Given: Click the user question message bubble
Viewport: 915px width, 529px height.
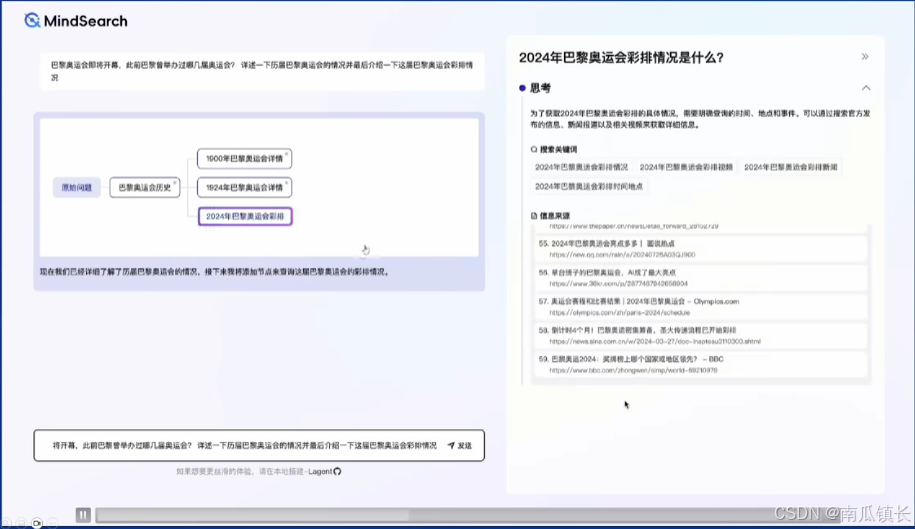Looking at the screenshot, I should coord(262,71).
